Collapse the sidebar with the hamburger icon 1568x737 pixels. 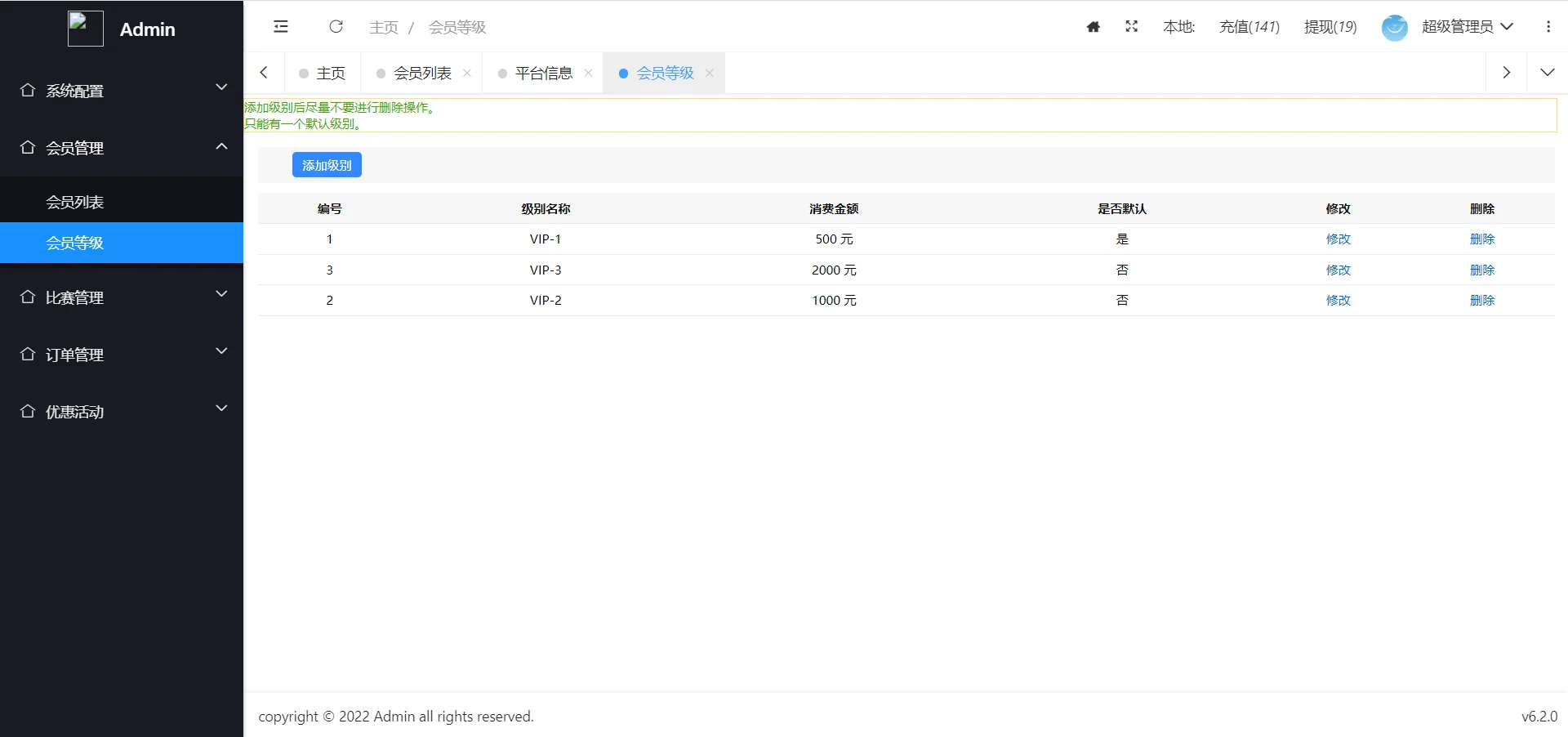(x=281, y=27)
